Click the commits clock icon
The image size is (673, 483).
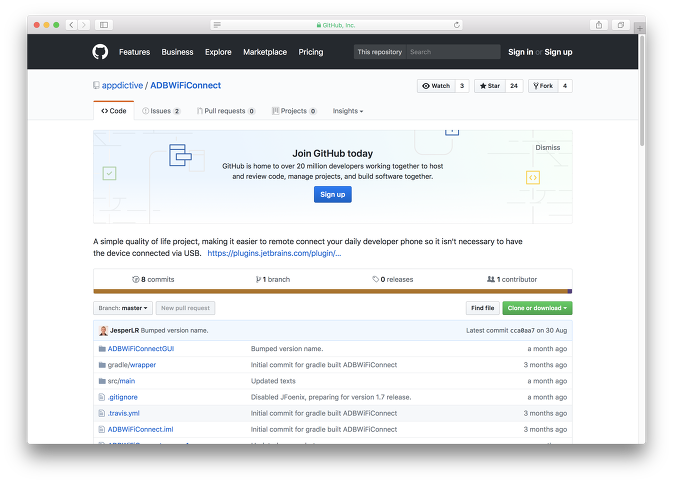[136, 279]
